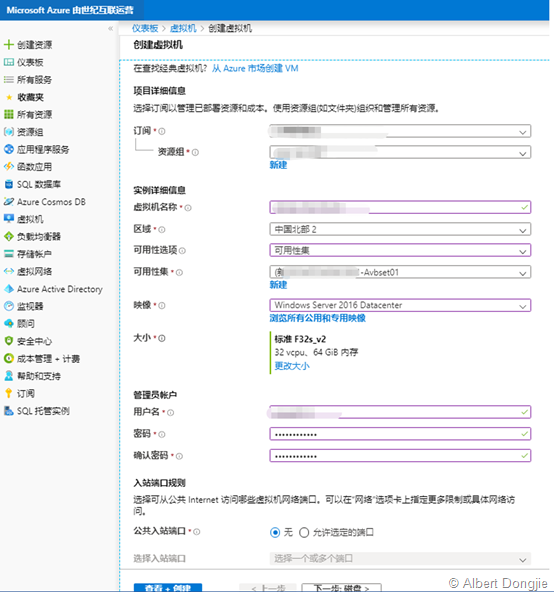Click 浏览所有公用和专用映像 link
This screenshot has width=554, height=592.
318,318
